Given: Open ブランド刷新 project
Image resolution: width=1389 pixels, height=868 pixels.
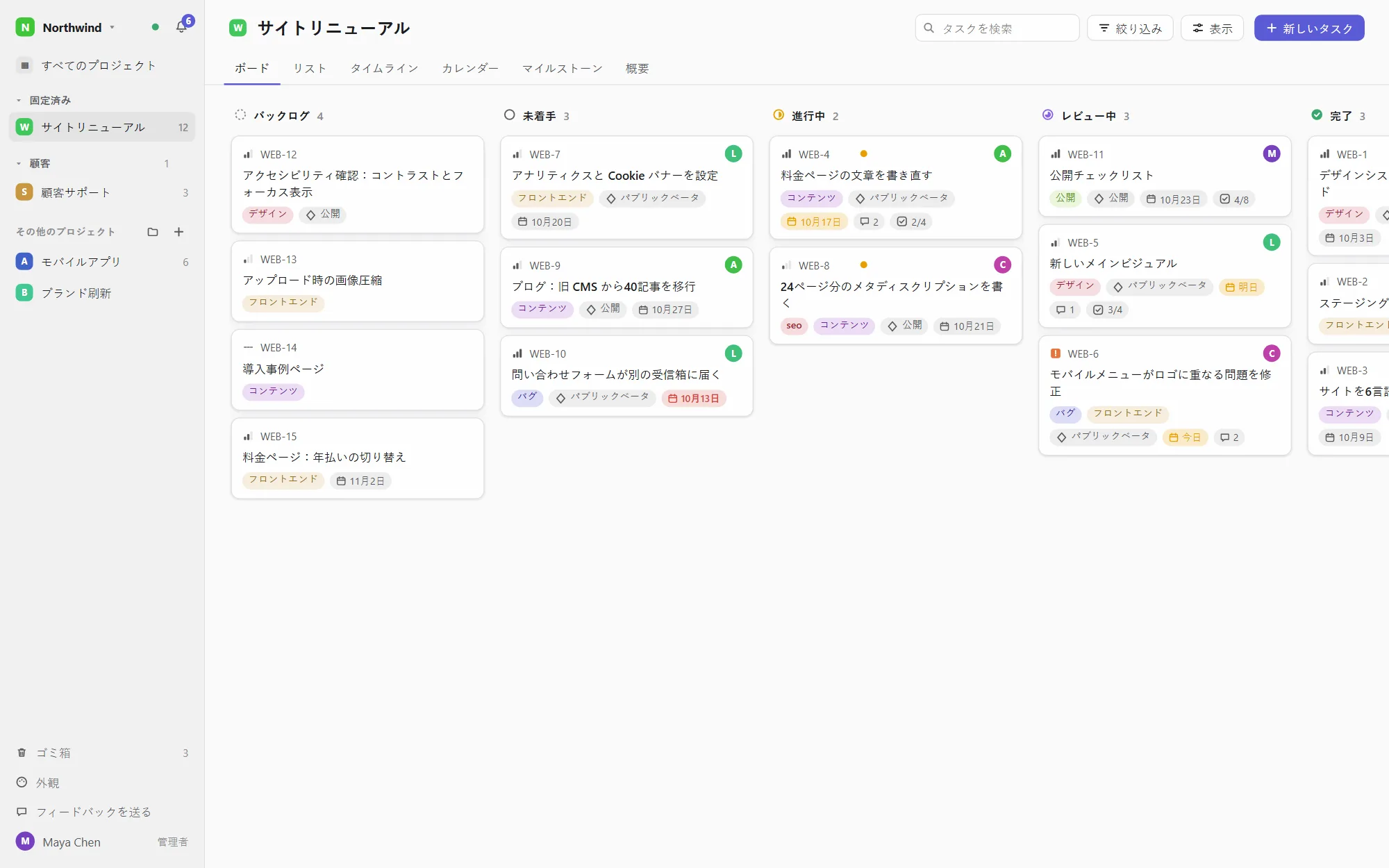Looking at the screenshot, I should tap(102, 293).
